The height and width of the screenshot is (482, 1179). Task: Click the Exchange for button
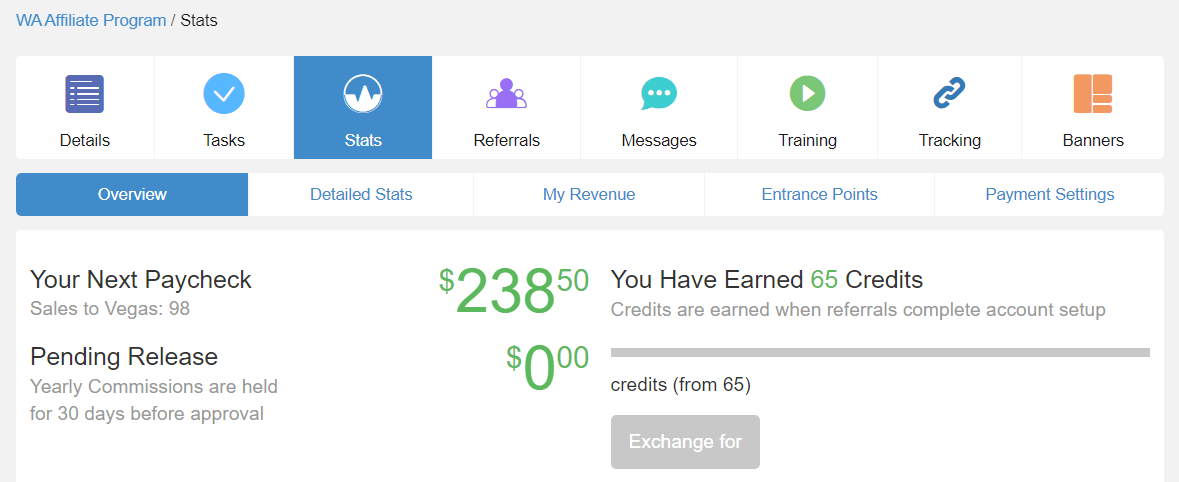click(685, 441)
